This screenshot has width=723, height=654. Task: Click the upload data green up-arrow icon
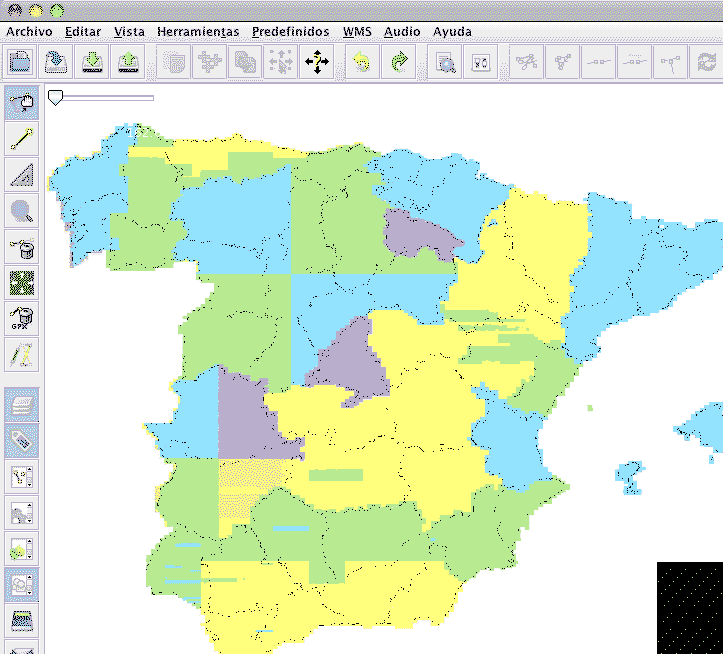point(128,62)
